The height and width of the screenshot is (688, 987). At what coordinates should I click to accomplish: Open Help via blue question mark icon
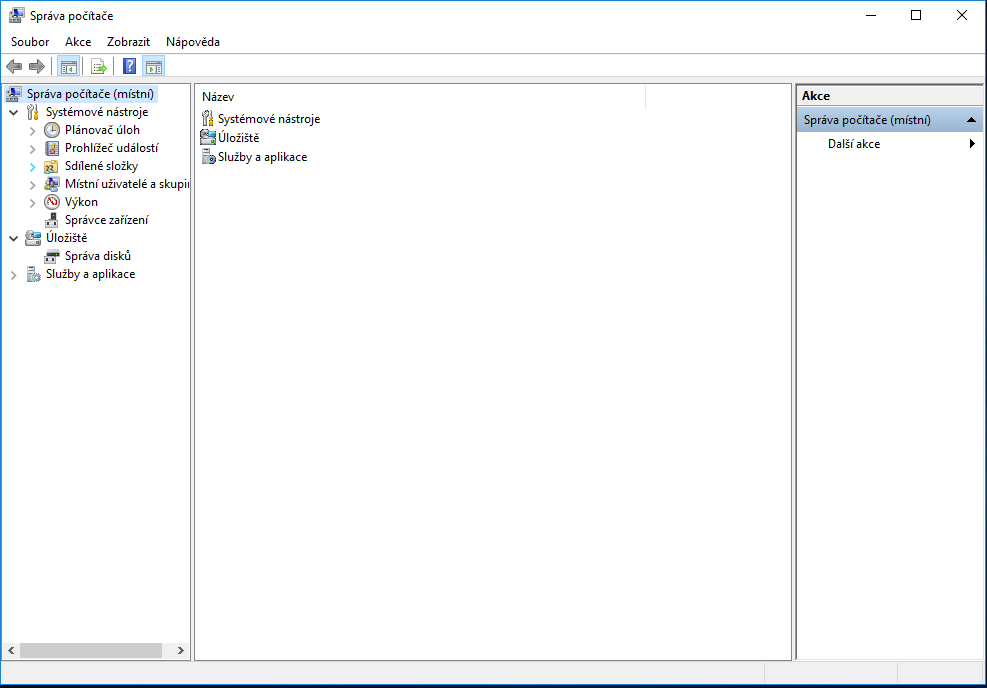pos(129,67)
